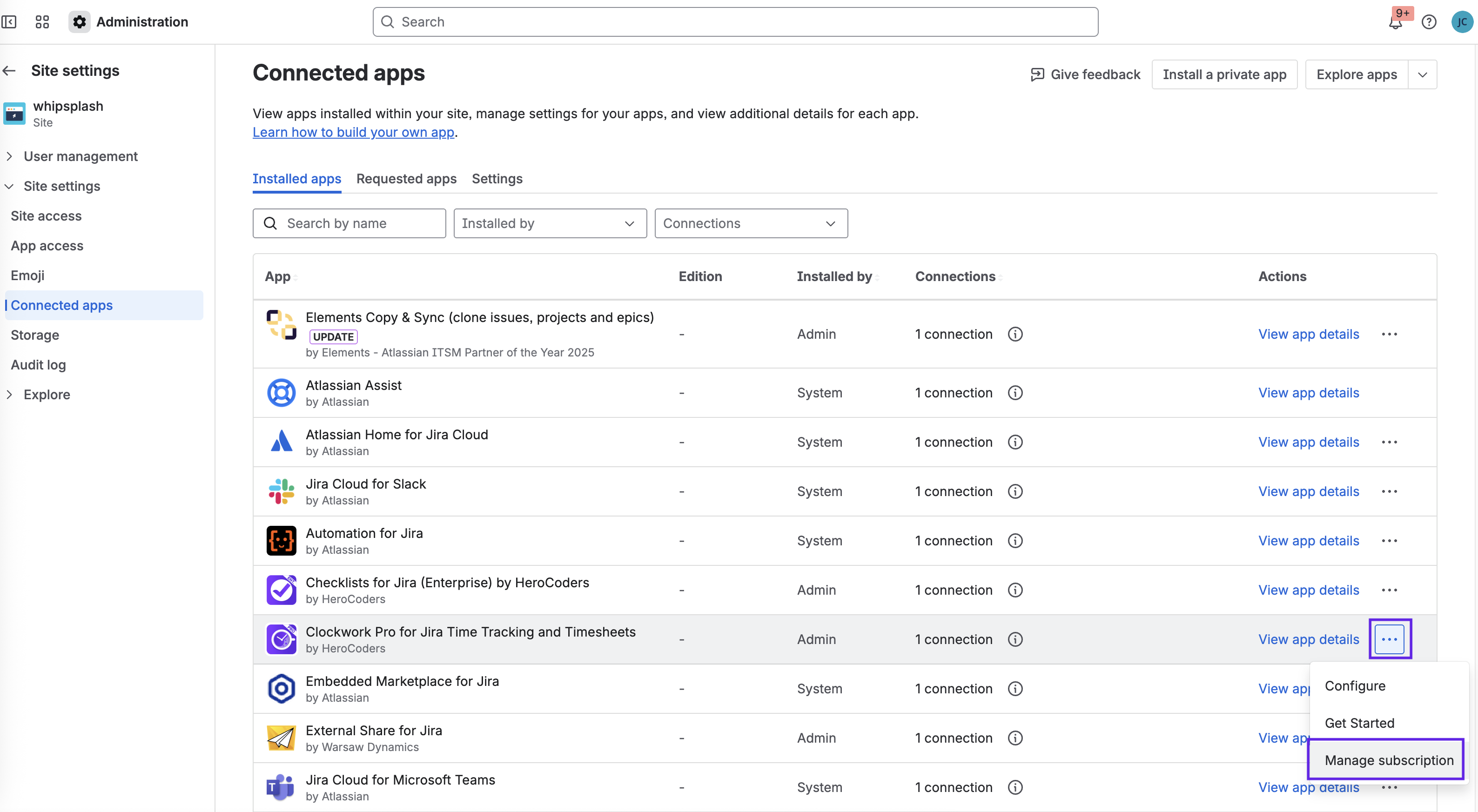This screenshot has height=812, width=1478.
Task: Click the help question mark icon
Action: (x=1429, y=22)
